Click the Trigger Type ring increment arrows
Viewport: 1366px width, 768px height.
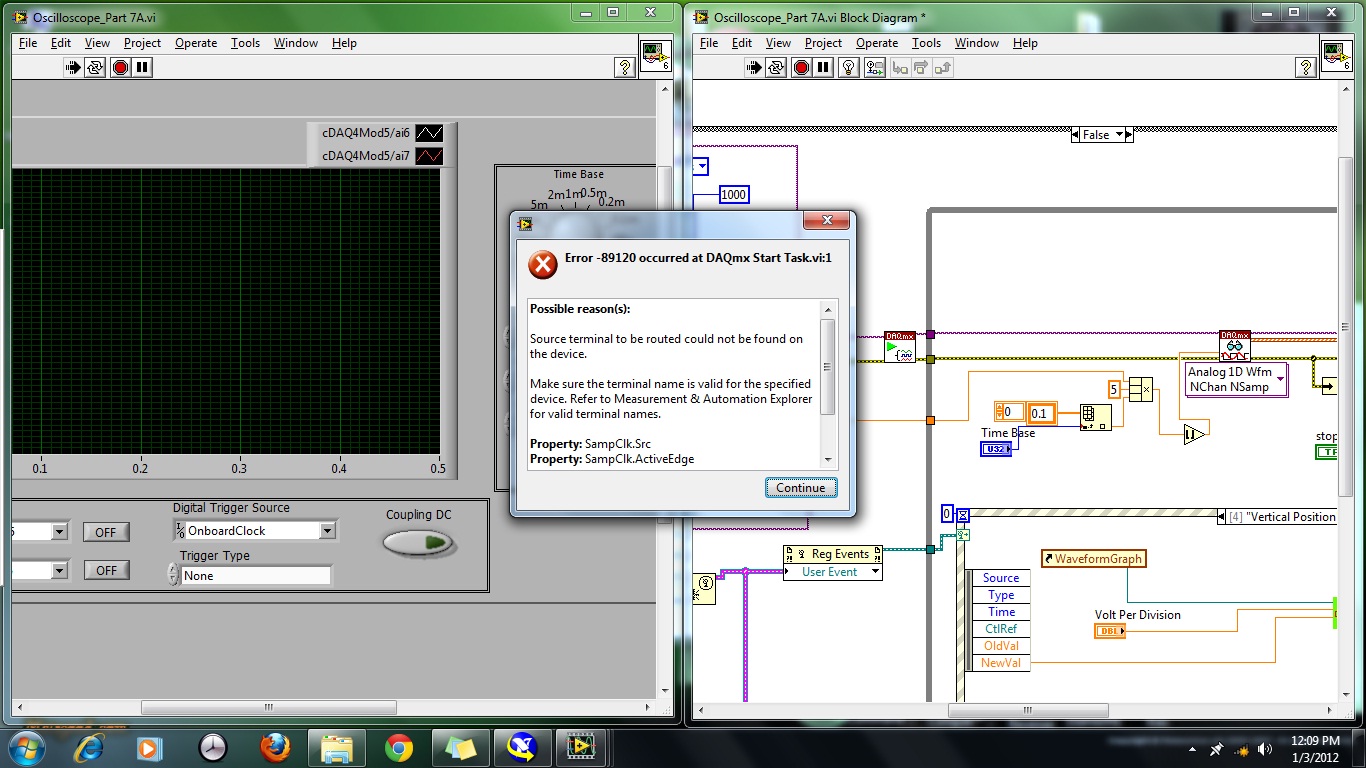pyautogui.click(x=174, y=575)
